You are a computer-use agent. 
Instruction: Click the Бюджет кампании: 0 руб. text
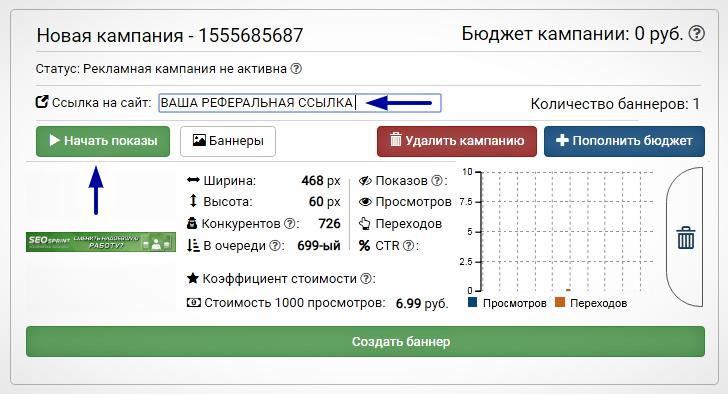pyautogui.click(x=572, y=34)
